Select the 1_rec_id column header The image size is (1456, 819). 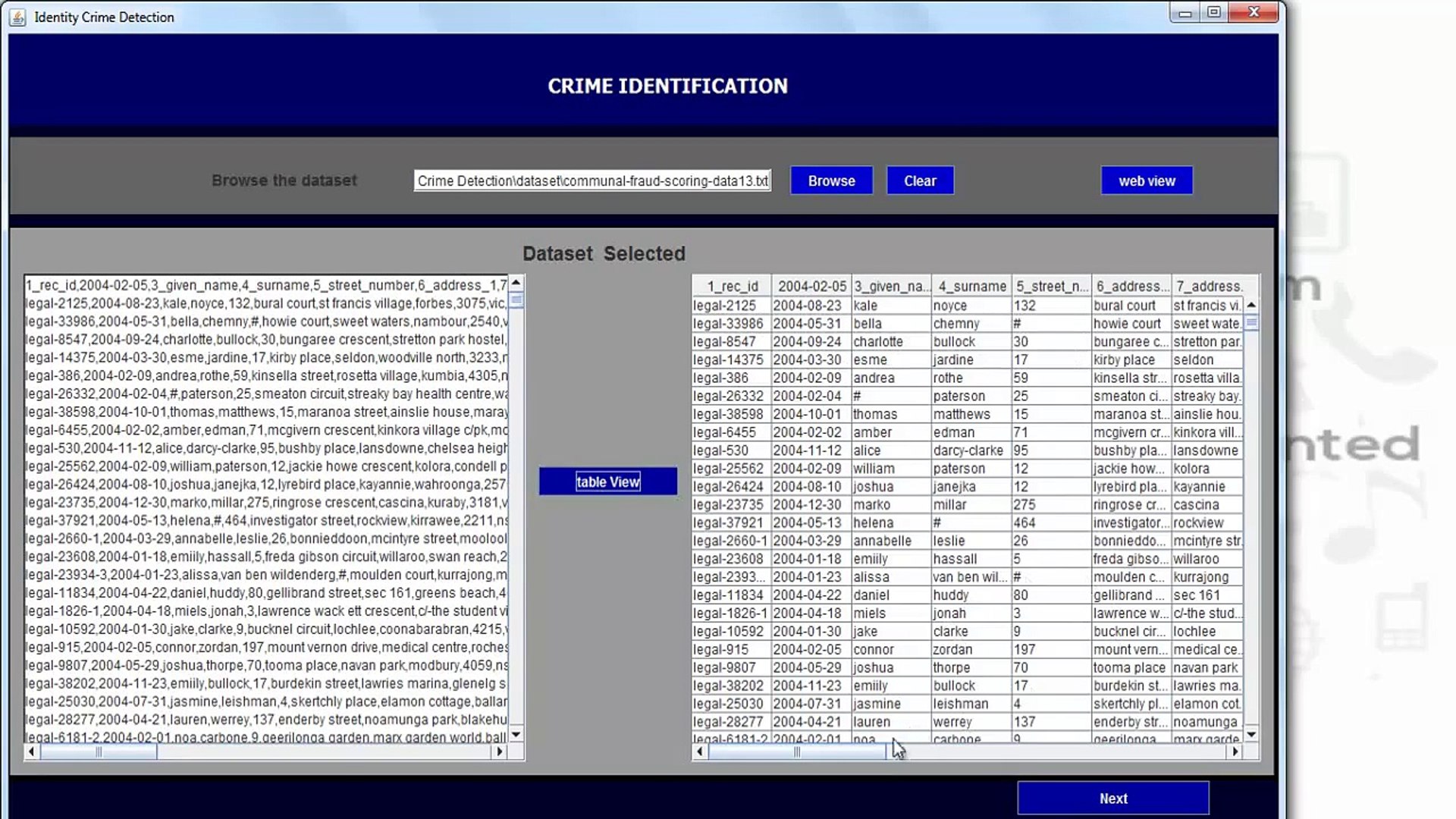(731, 286)
